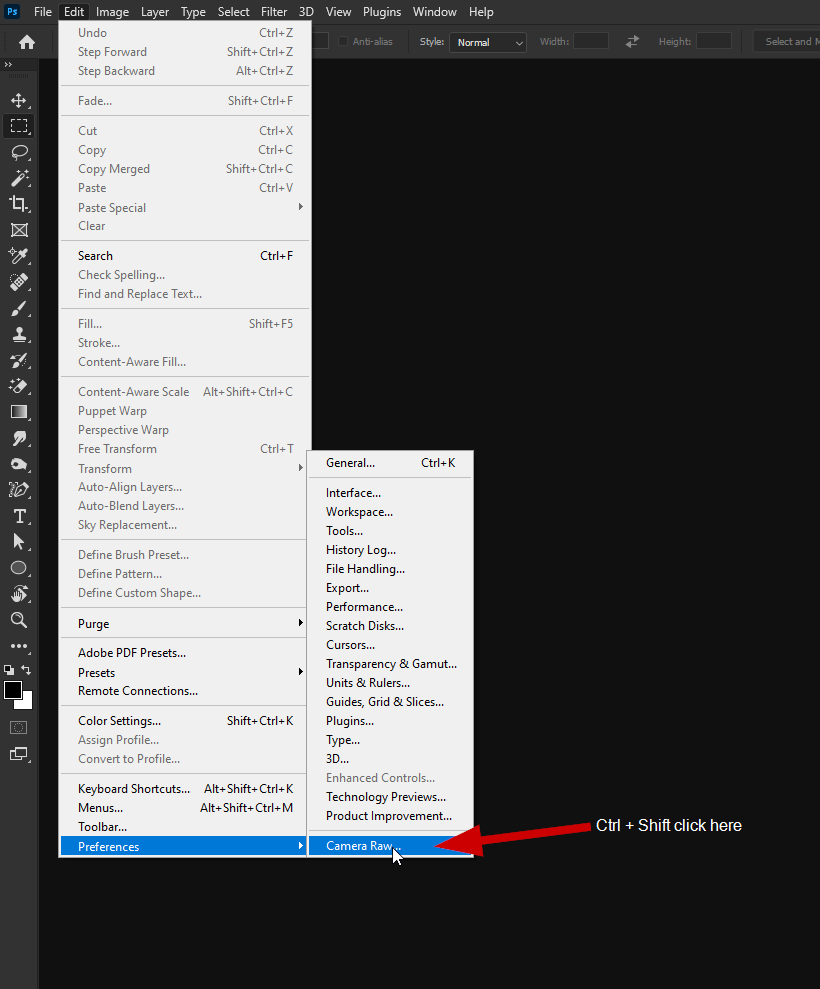This screenshot has width=820, height=989.
Task: Select the Crop tool
Action: [x=19, y=203]
